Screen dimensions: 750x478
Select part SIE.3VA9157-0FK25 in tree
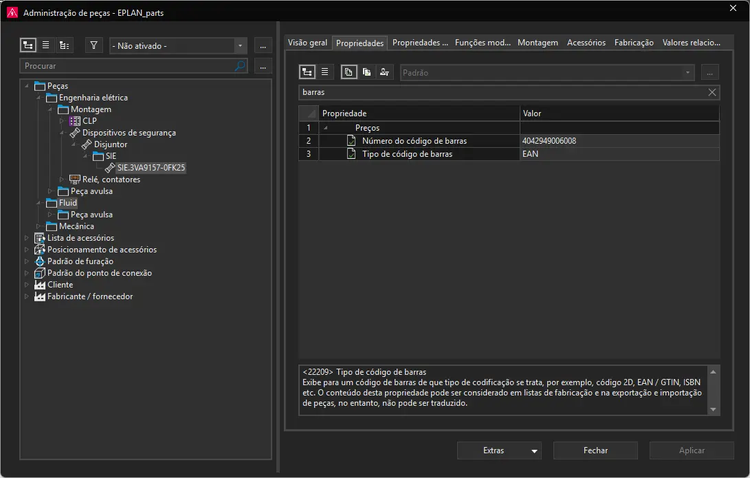150,168
